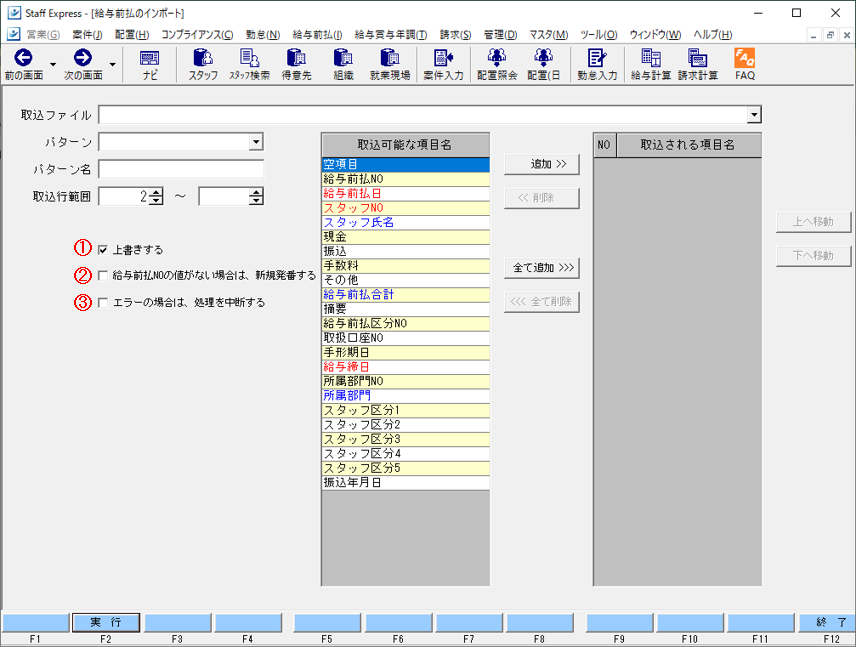Enable エラーの場合は、処理を中断する checkbox
Viewport: 856px width, 647px height.
point(103,302)
